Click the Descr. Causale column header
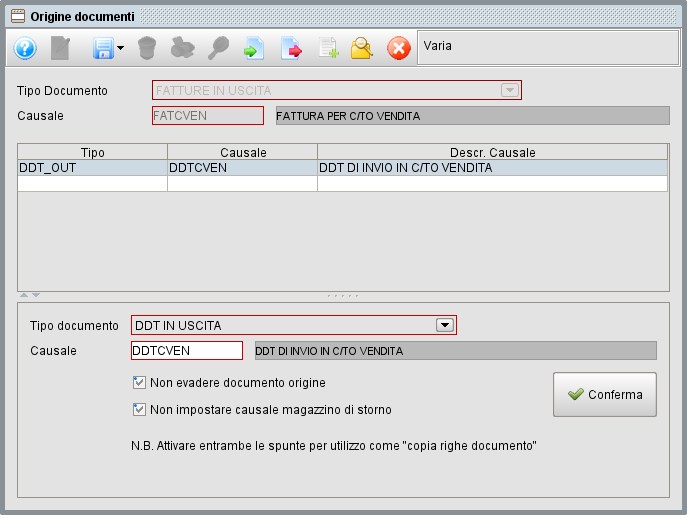This screenshot has width=687, height=515. point(492,152)
